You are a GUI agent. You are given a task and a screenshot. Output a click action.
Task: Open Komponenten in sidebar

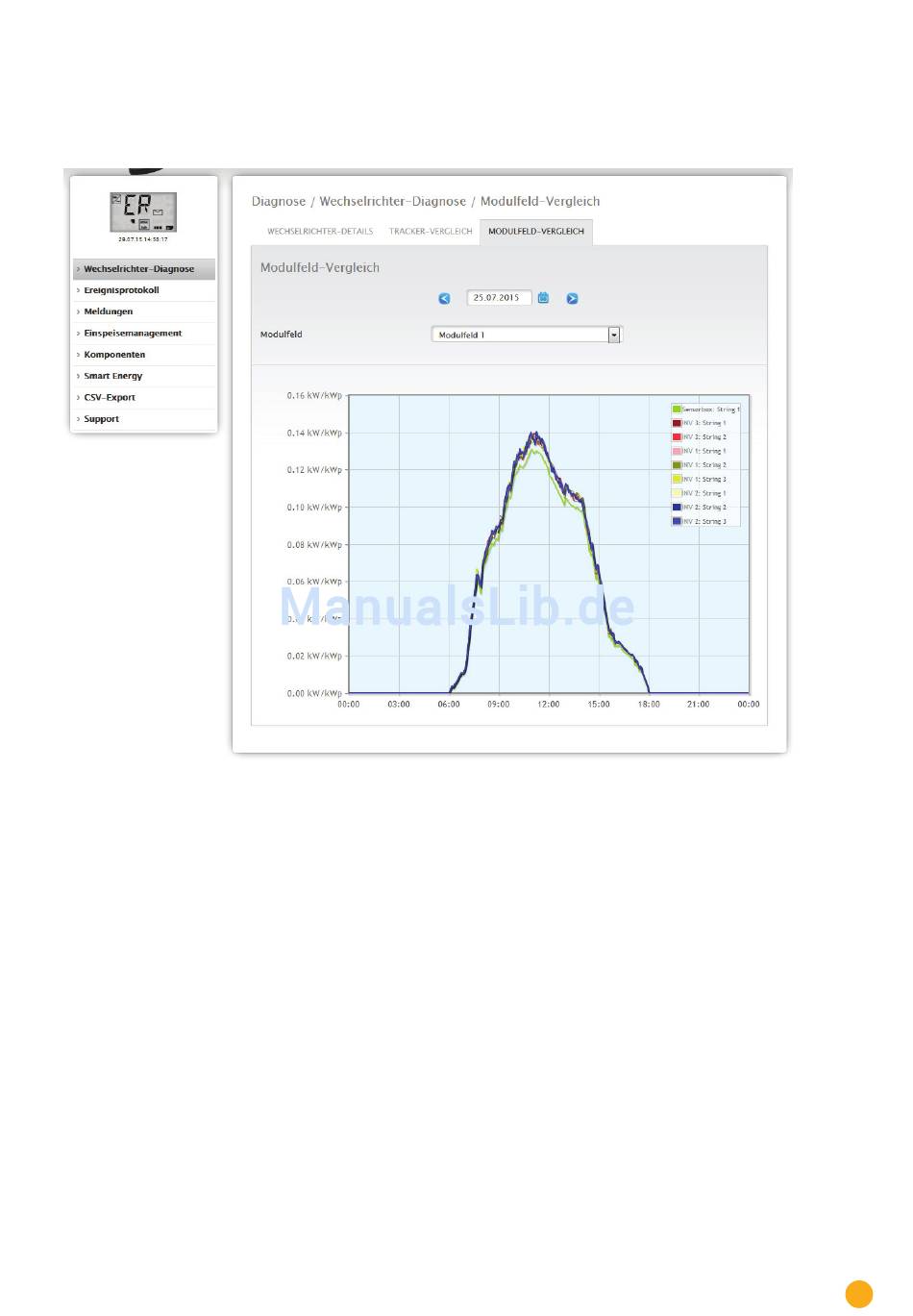pyautogui.click(x=144, y=355)
